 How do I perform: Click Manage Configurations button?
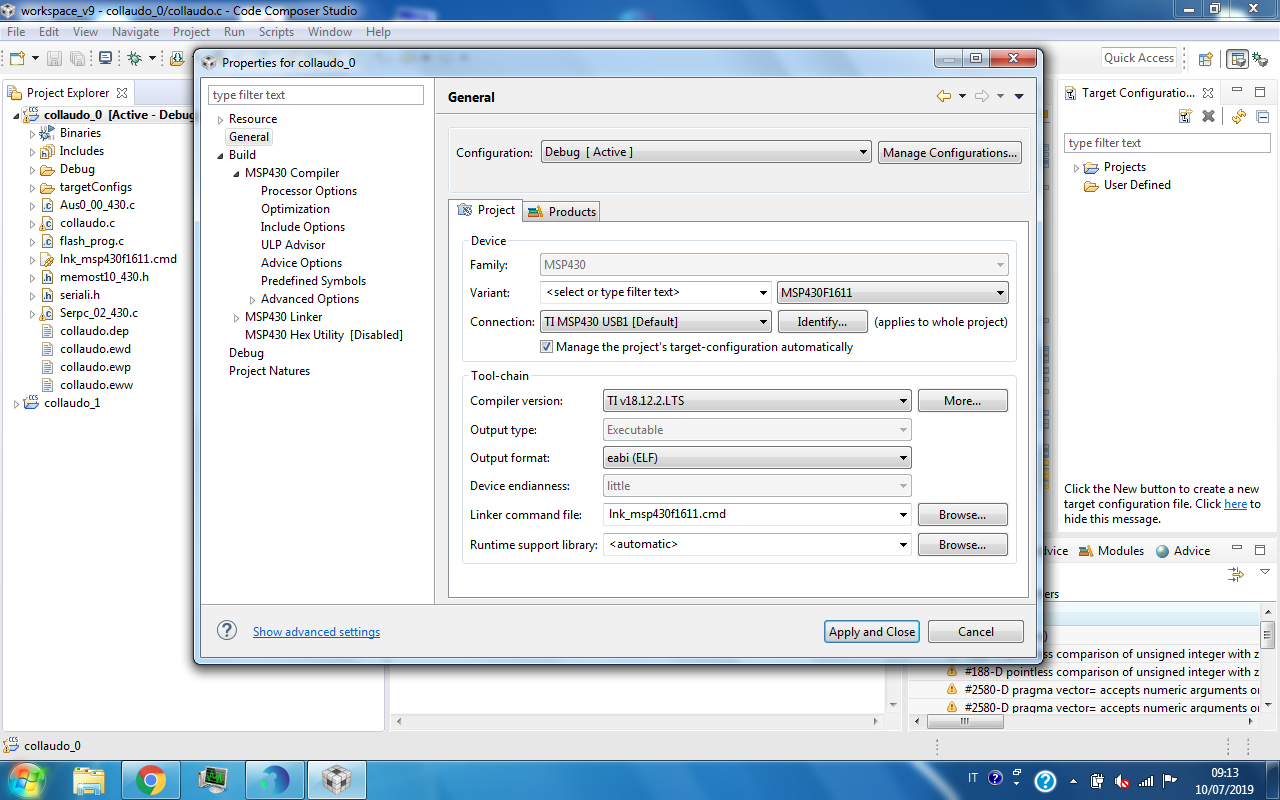click(x=950, y=153)
